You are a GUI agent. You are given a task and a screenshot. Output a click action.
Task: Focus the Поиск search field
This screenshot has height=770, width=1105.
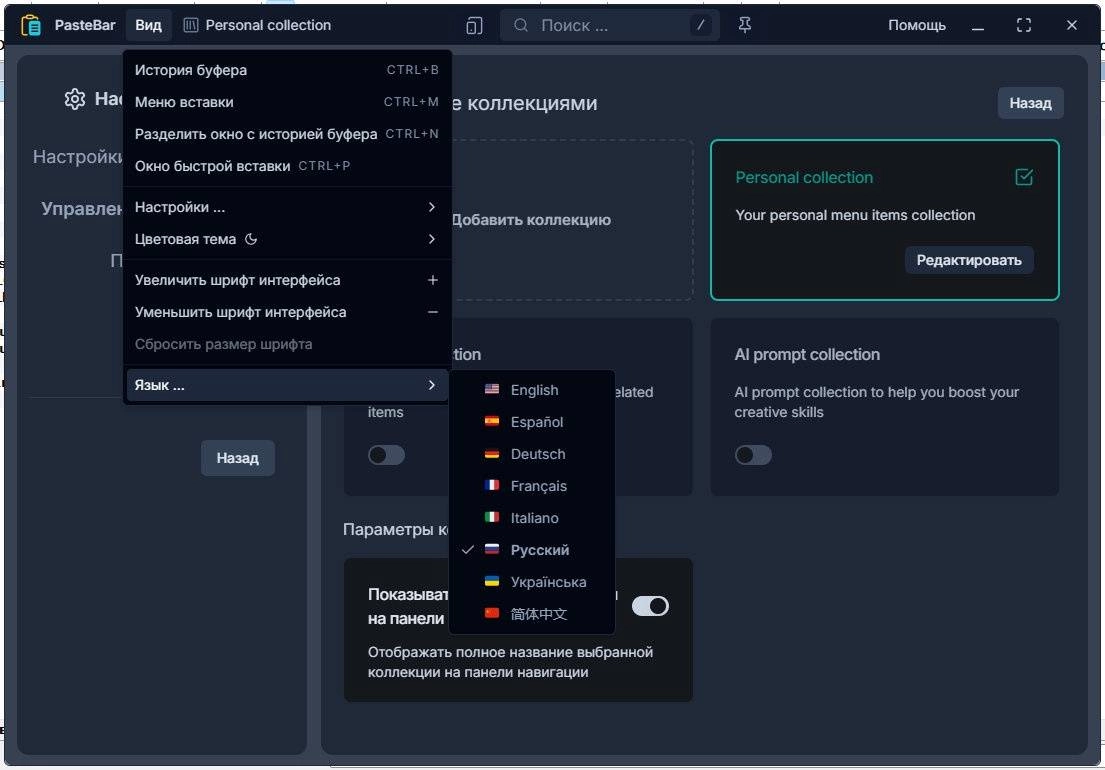coord(610,25)
